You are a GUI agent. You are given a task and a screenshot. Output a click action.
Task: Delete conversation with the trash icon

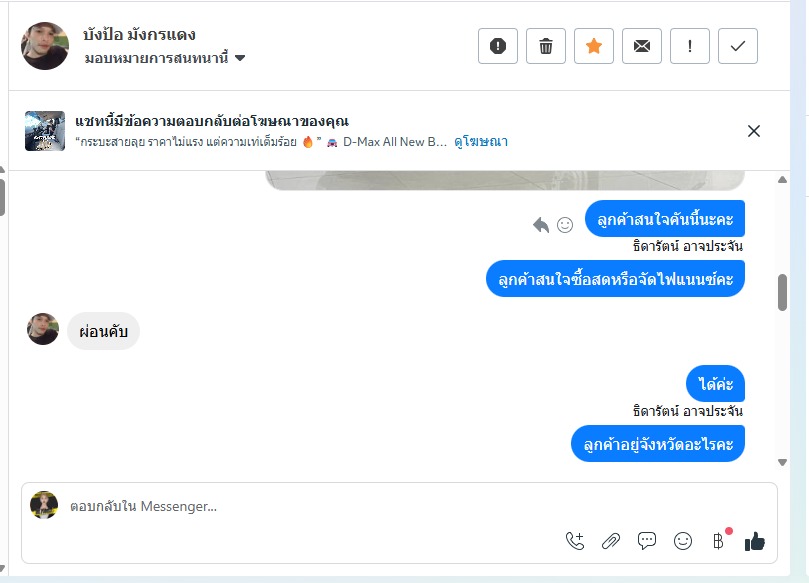[546, 46]
